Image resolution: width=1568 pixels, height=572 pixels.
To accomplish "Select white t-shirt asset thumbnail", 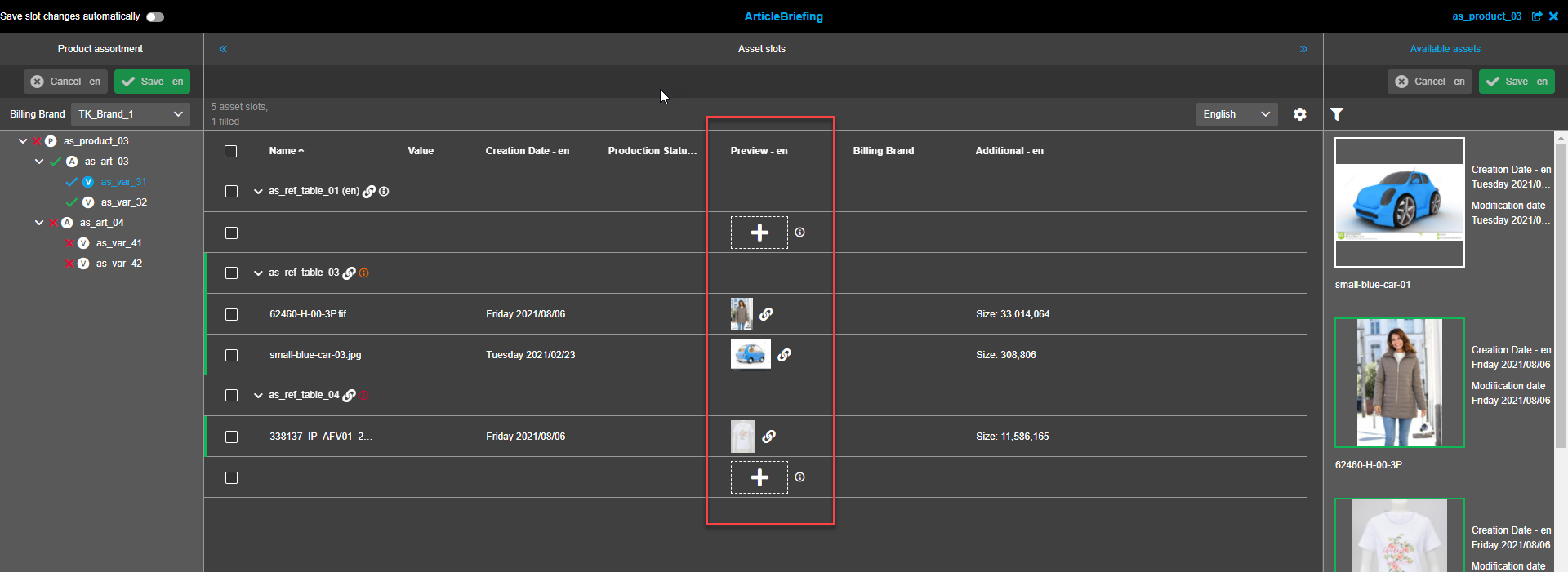I will click(1400, 535).
